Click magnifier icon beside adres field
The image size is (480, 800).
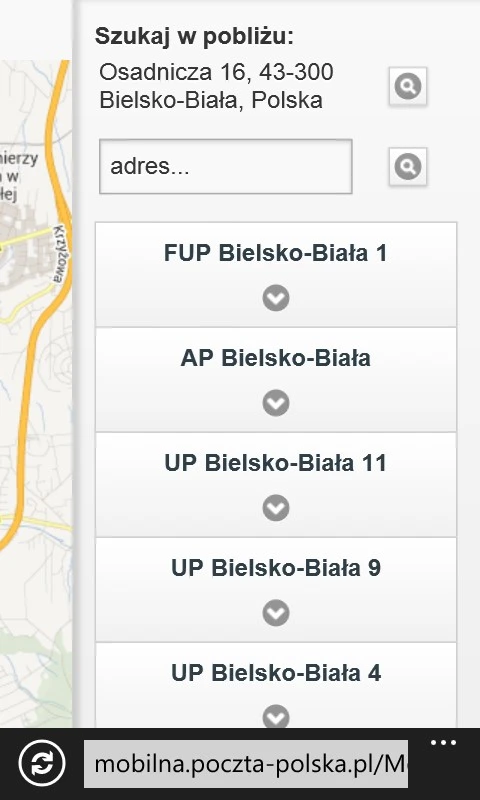pyautogui.click(x=408, y=166)
